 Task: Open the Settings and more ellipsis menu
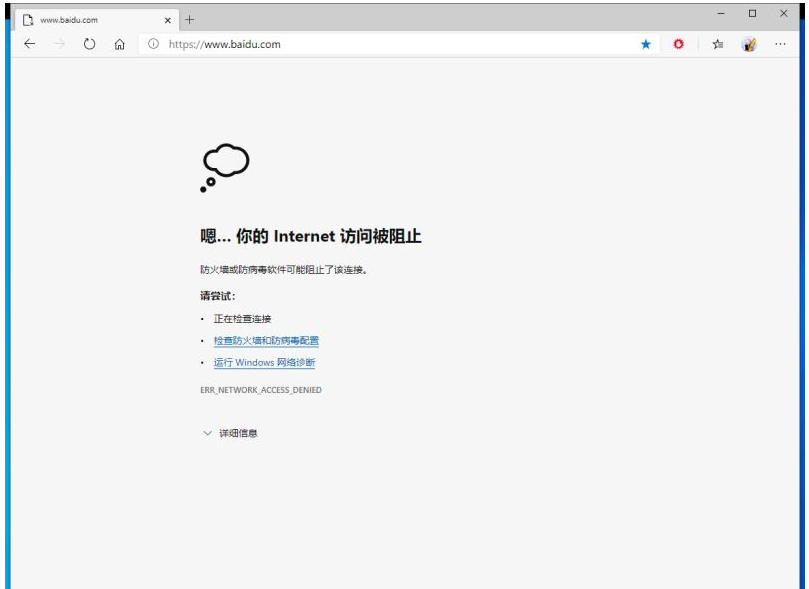coord(780,44)
